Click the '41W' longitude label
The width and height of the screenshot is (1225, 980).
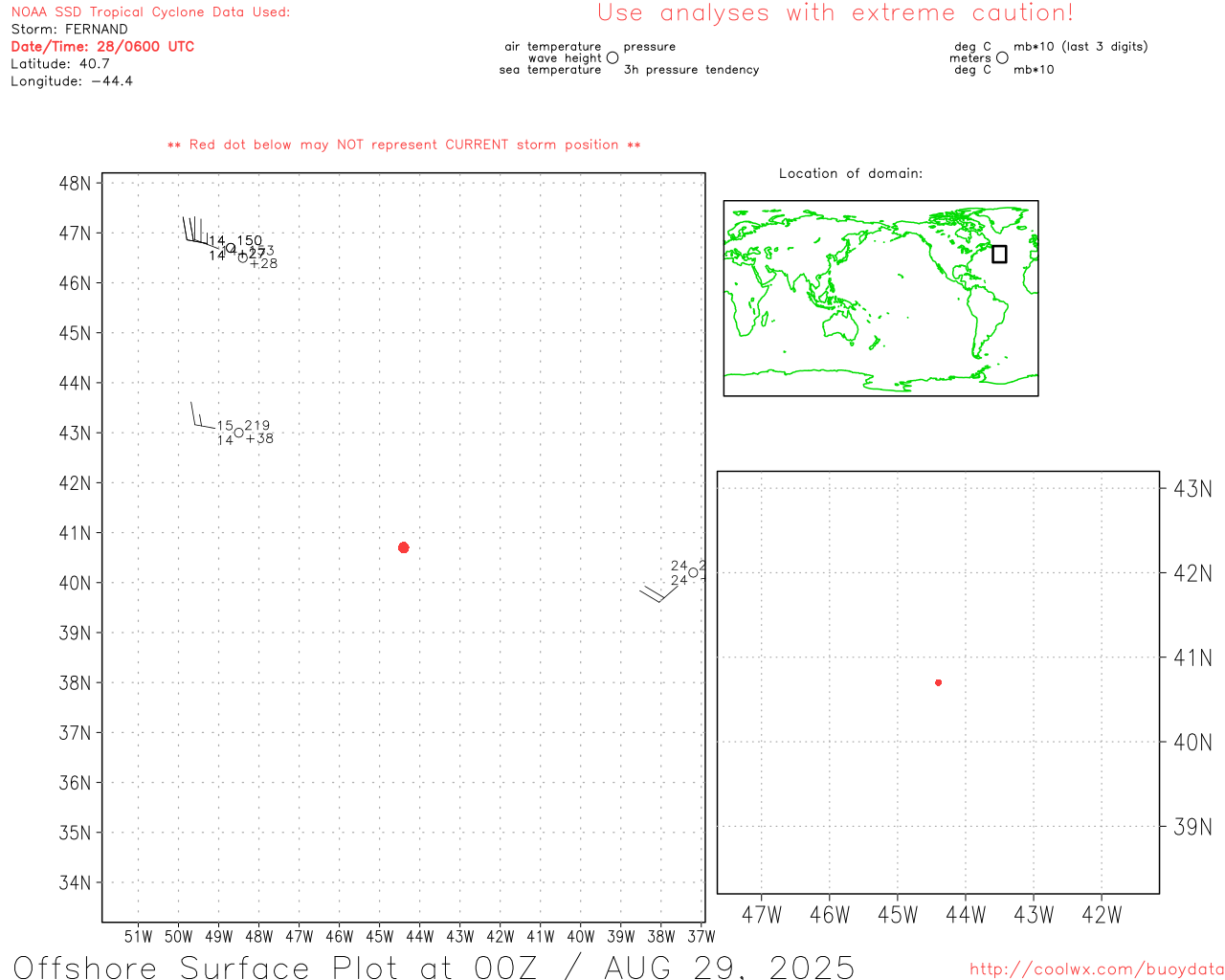pos(541,937)
